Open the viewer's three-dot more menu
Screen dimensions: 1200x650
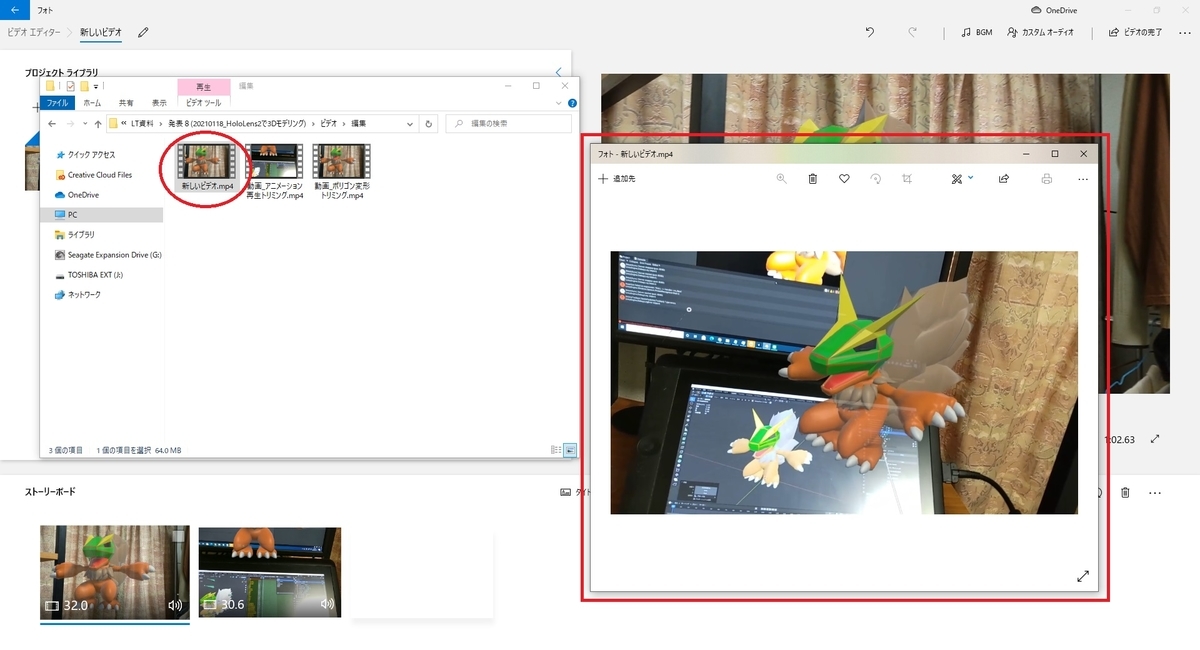(1083, 179)
